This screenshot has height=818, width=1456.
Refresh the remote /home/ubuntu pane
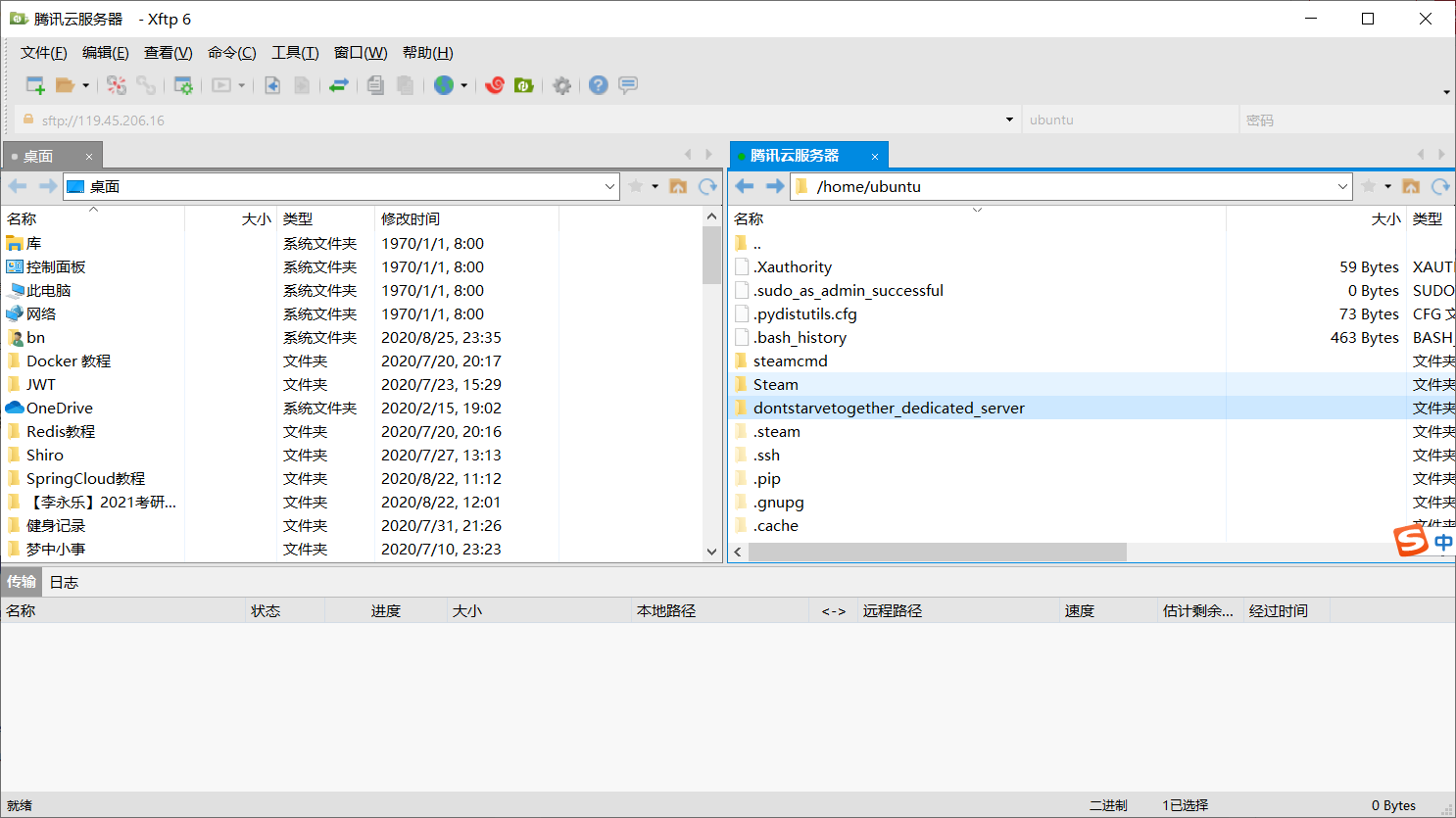click(x=1440, y=186)
